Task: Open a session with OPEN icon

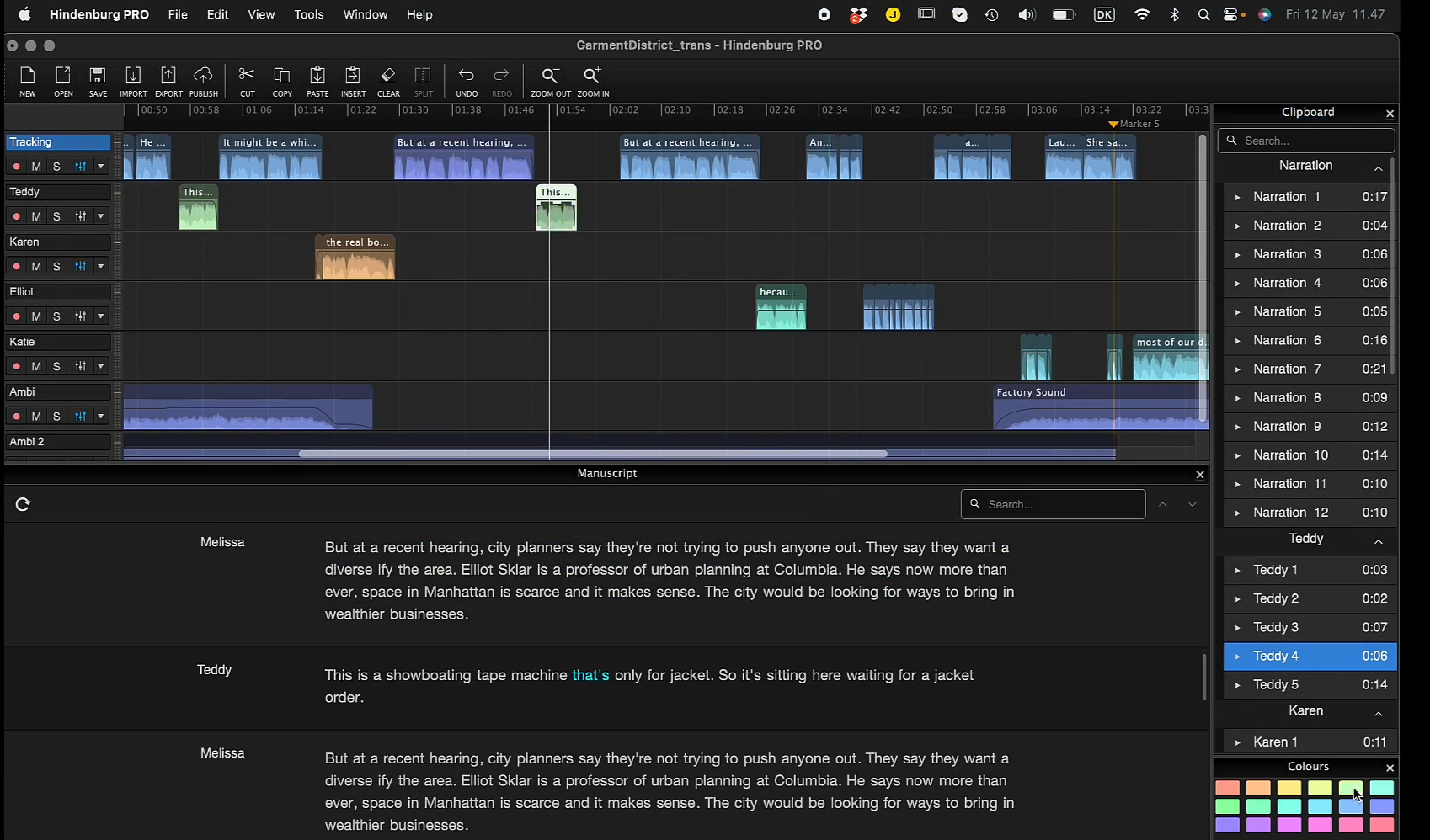Action: pyautogui.click(x=63, y=82)
